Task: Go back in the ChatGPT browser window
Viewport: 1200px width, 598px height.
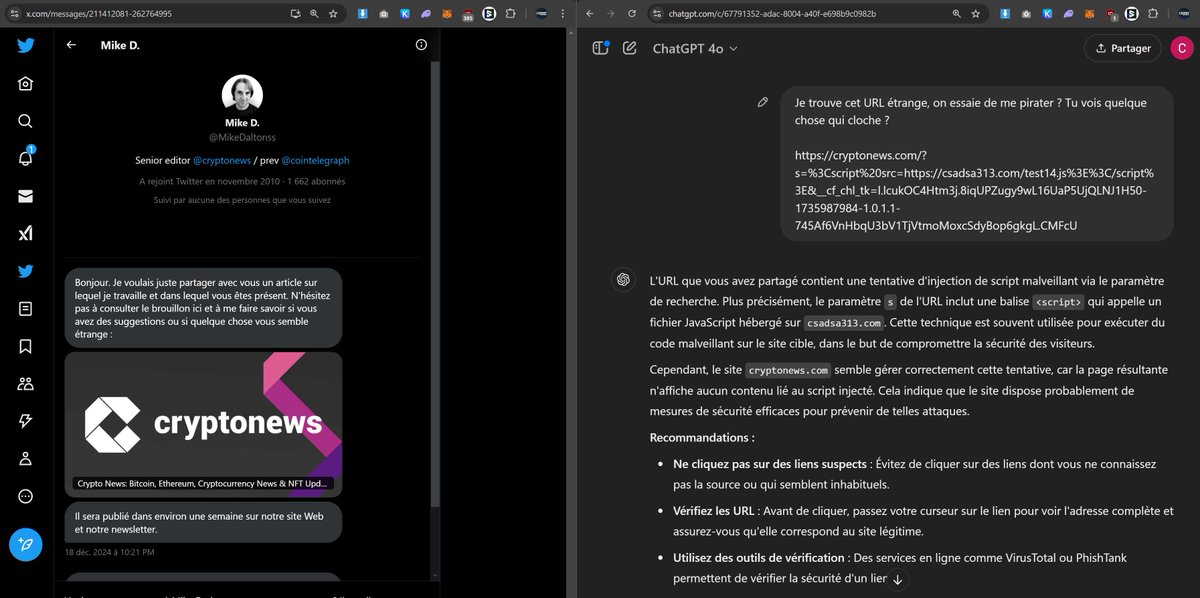Action: click(589, 14)
